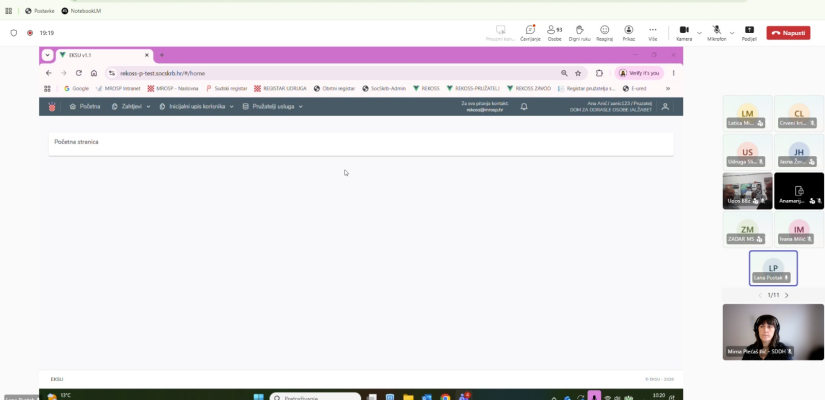This screenshot has width=825, height=400.
Task: Go to Početna in the navbar
Action: click(85, 106)
